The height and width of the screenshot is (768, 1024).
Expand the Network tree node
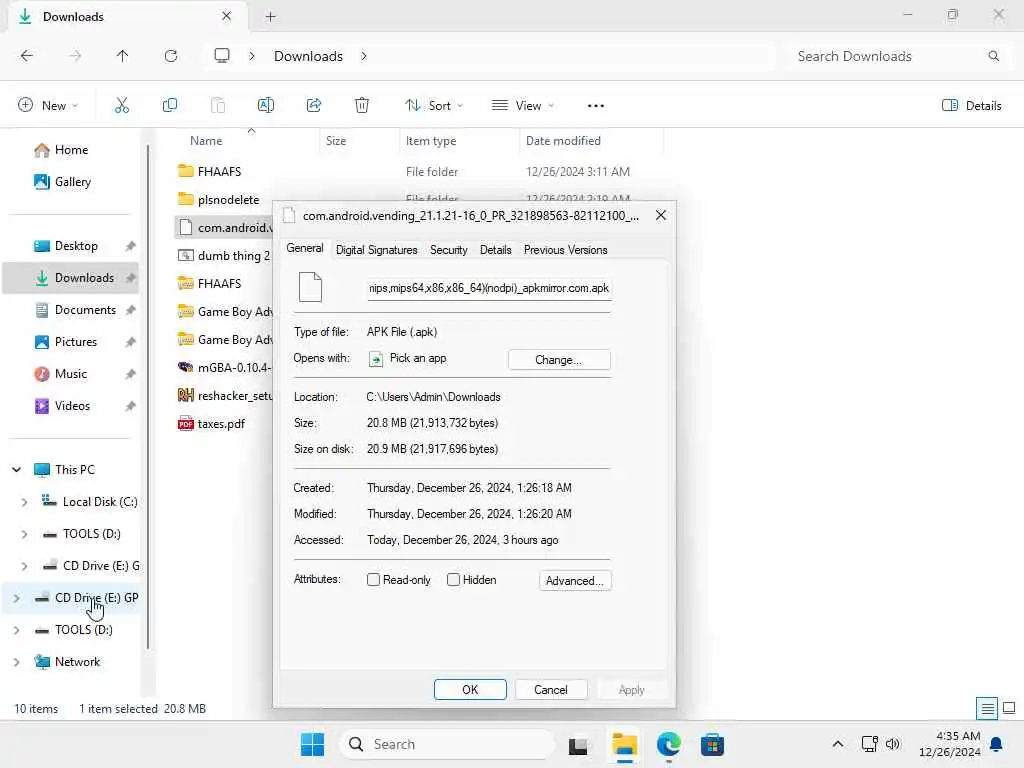point(17,662)
